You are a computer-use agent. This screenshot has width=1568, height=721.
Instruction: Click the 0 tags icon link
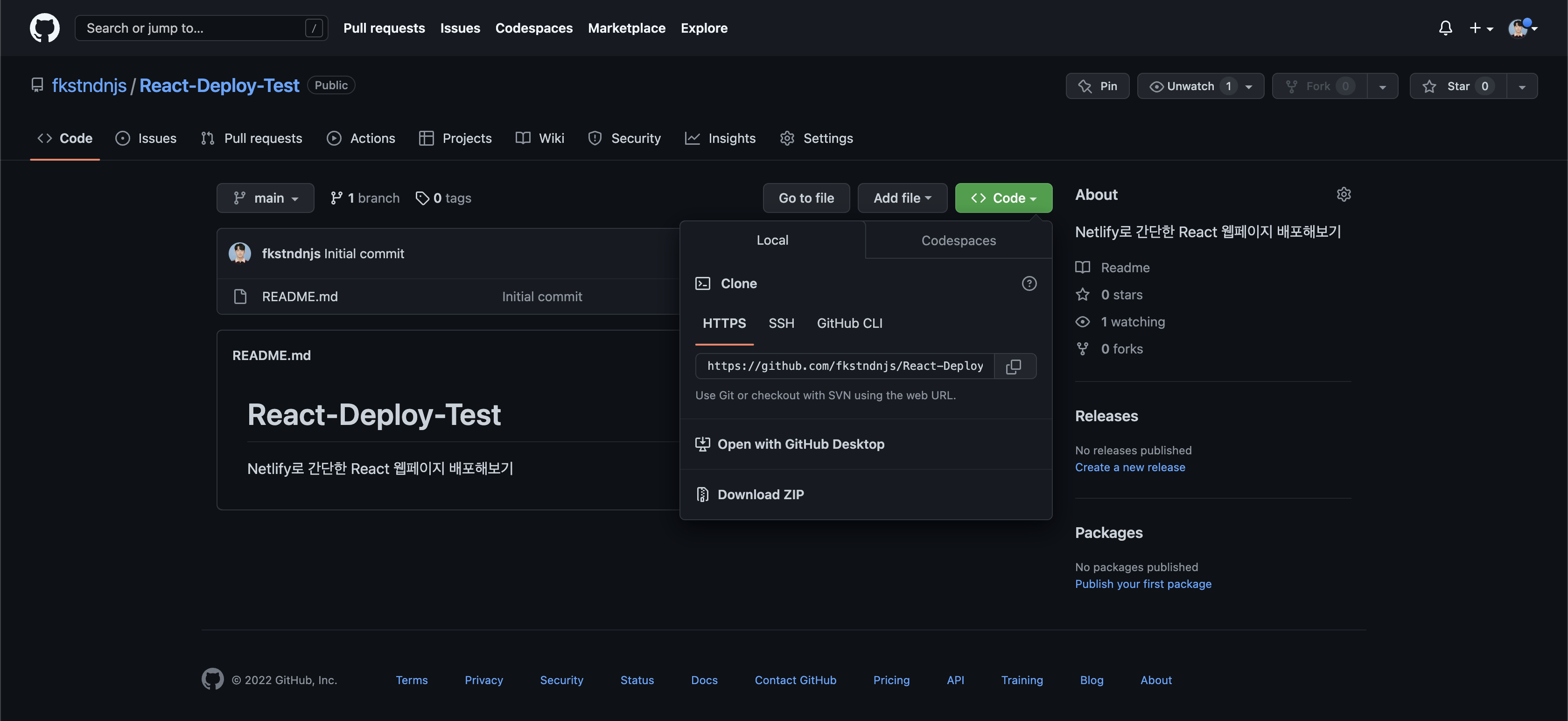point(443,198)
